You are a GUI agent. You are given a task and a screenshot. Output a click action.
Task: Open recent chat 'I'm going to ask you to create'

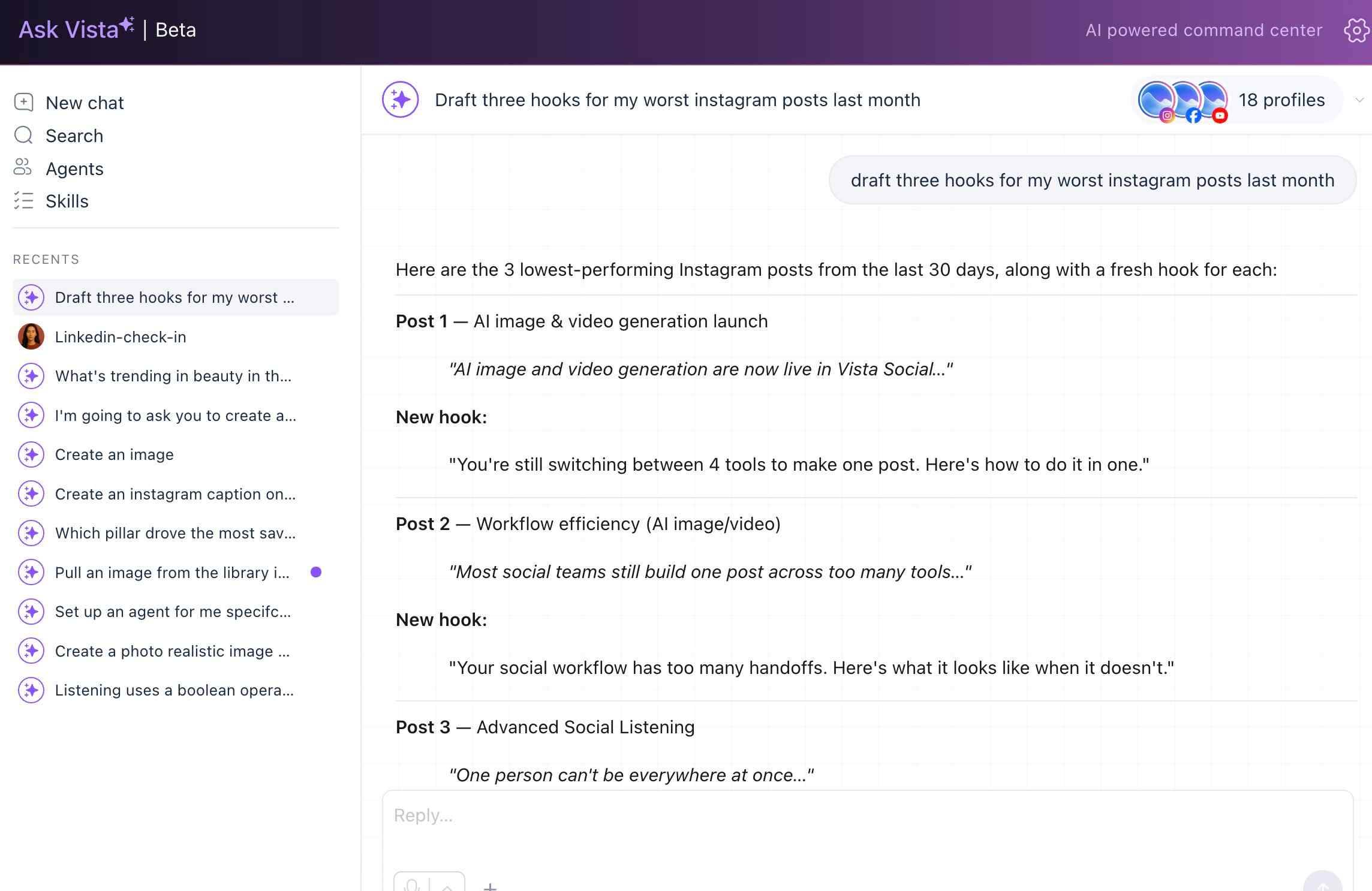pyautogui.click(x=176, y=415)
